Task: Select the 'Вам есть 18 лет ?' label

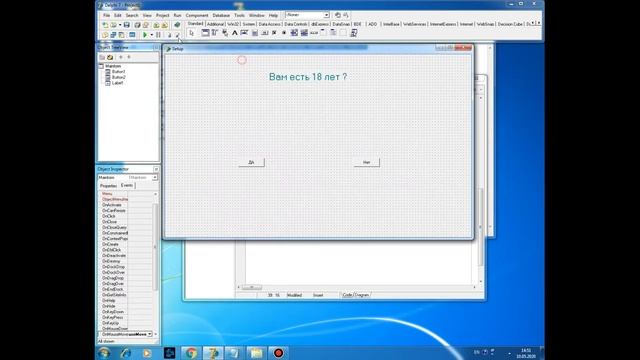Action: [308, 77]
